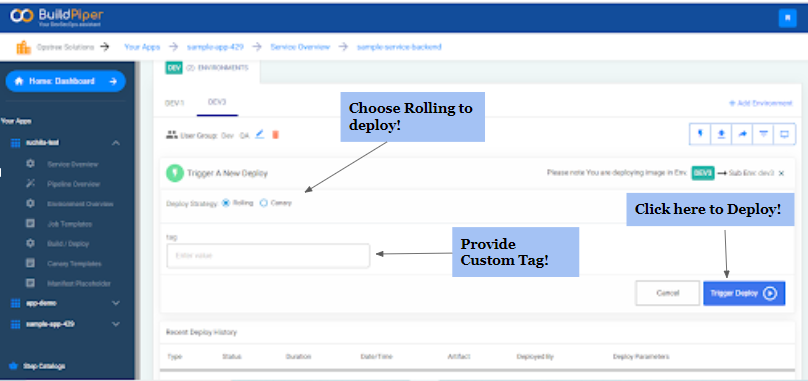Click the Recent Deploy History heading
This screenshot has height=381, width=808.
point(201,333)
